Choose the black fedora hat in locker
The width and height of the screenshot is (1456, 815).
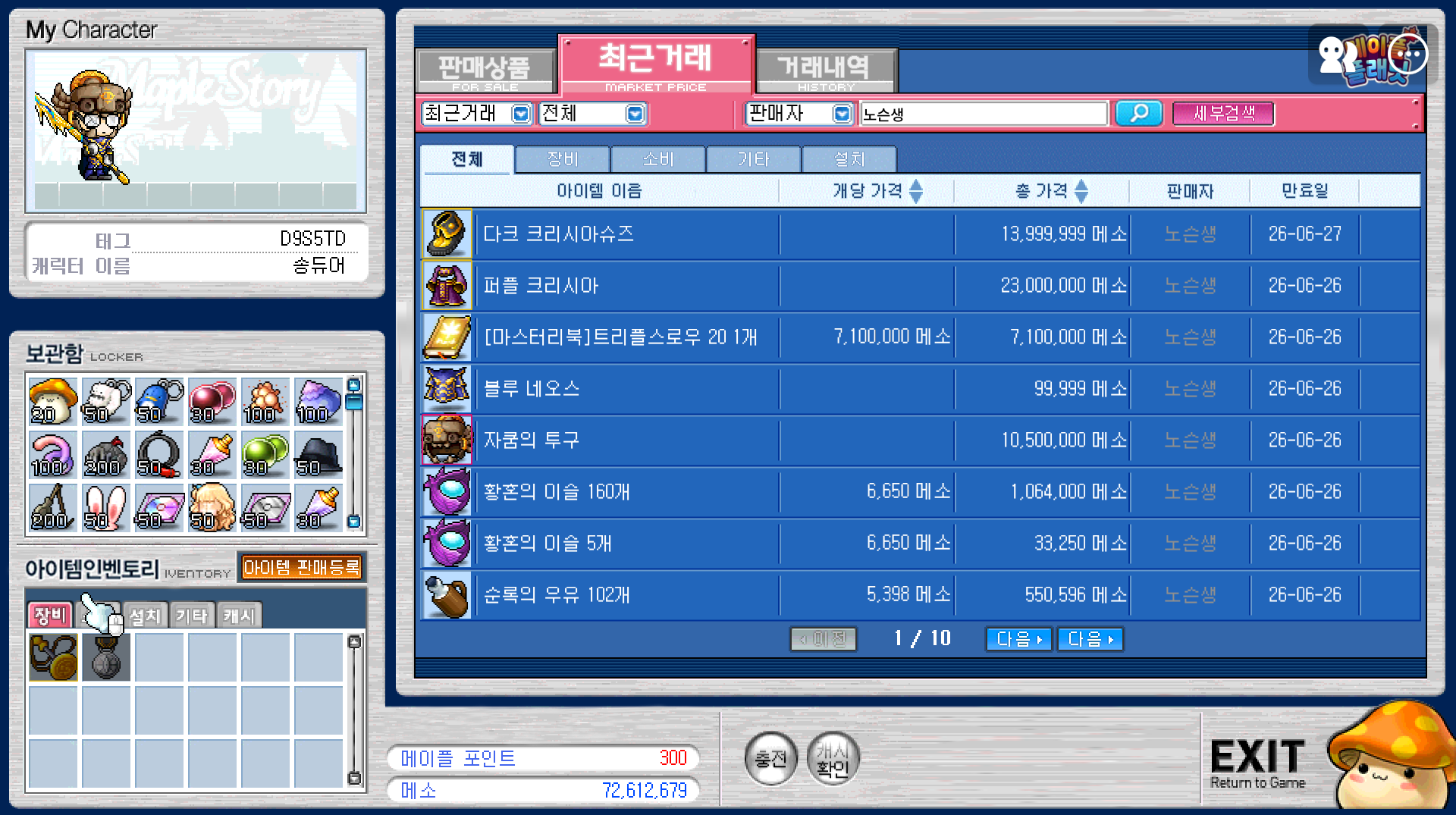point(318,454)
